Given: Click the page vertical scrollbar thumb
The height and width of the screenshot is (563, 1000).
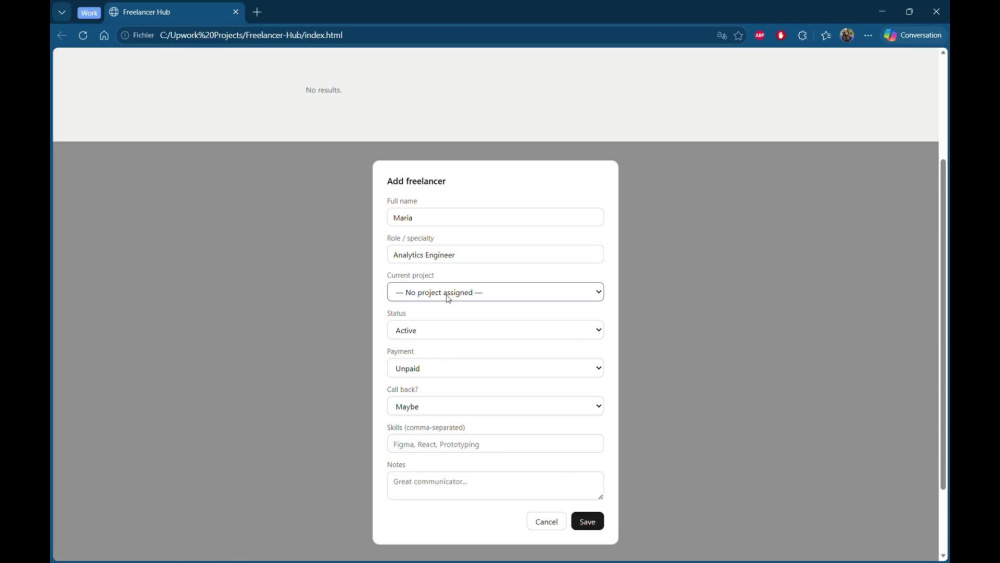Looking at the screenshot, I should (943, 324).
